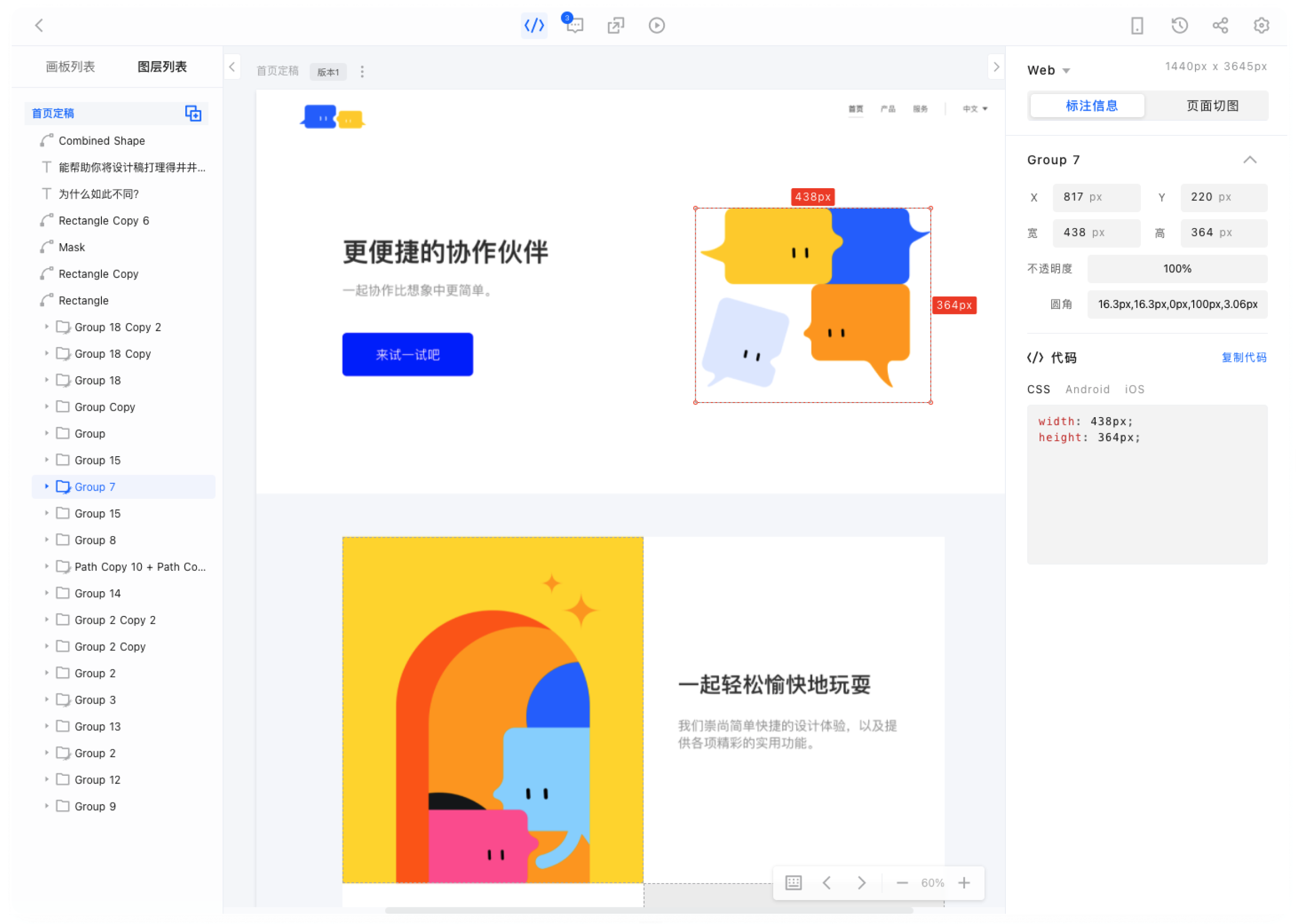
Task: Click the 版本1 version button
Action: pos(328,72)
